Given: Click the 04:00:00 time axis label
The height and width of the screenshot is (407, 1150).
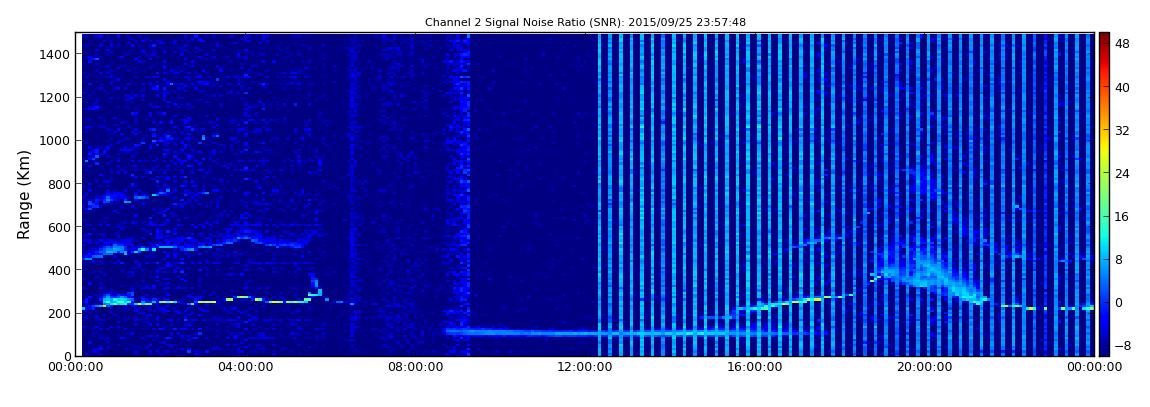Looking at the screenshot, I should 245,367.
